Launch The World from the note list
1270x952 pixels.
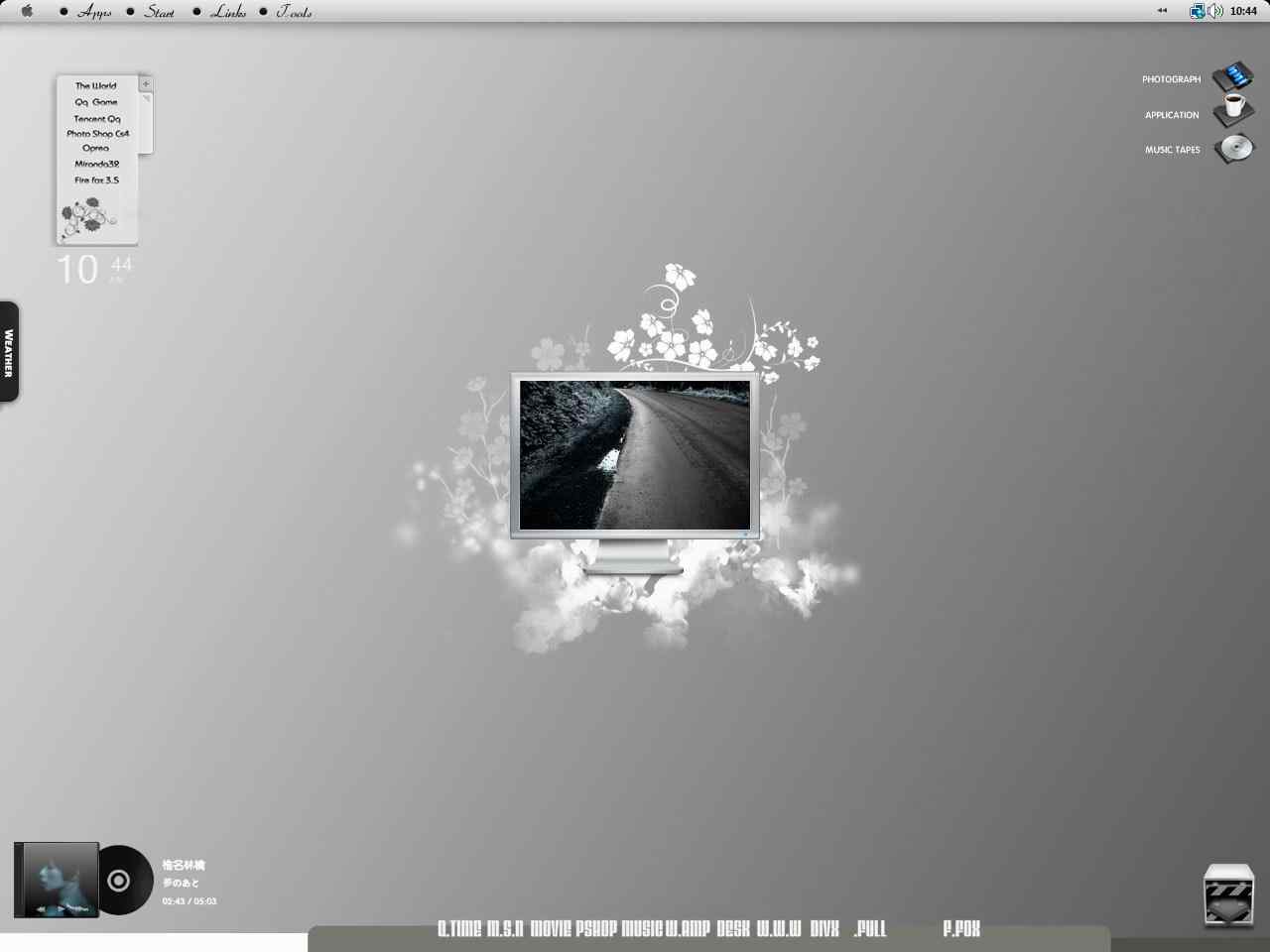[x=96, y=86]
